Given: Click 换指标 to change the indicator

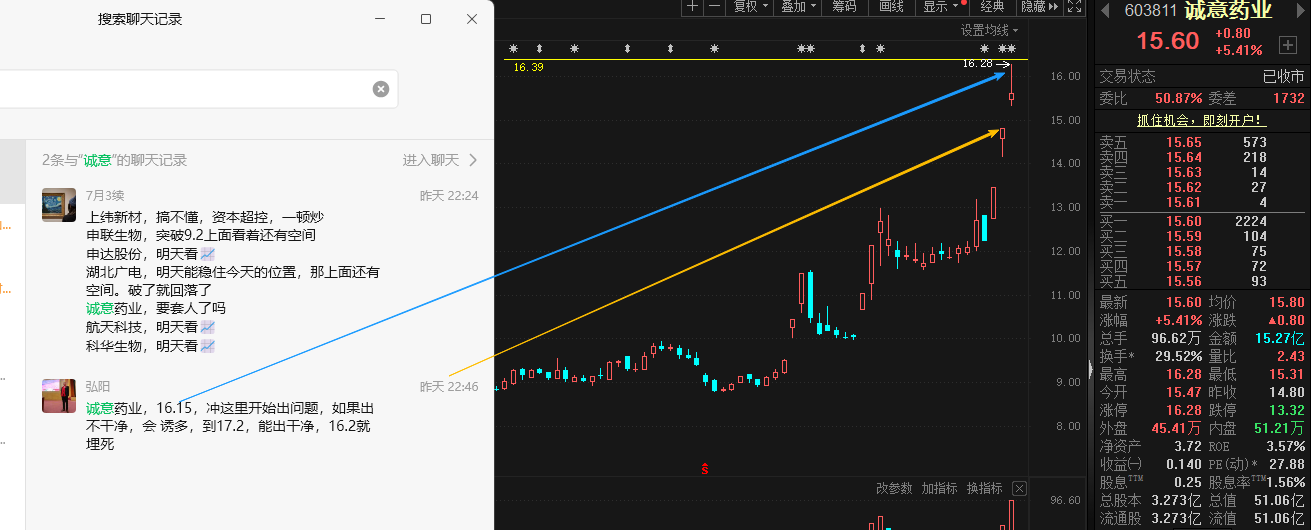Looking at the screenshot, I should click(985, 489).
